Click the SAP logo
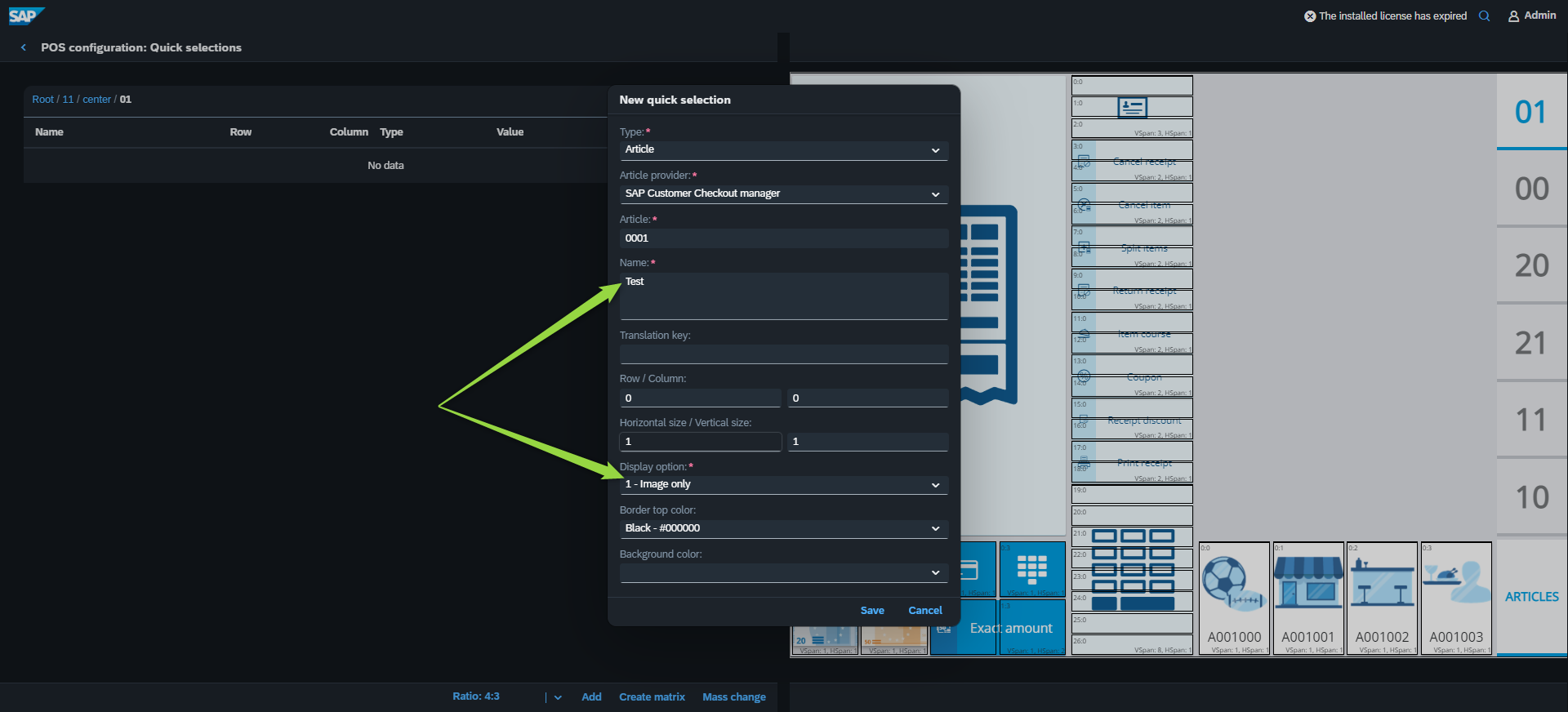This screenshot has height=712, width=1568. (x=24, y=16)
